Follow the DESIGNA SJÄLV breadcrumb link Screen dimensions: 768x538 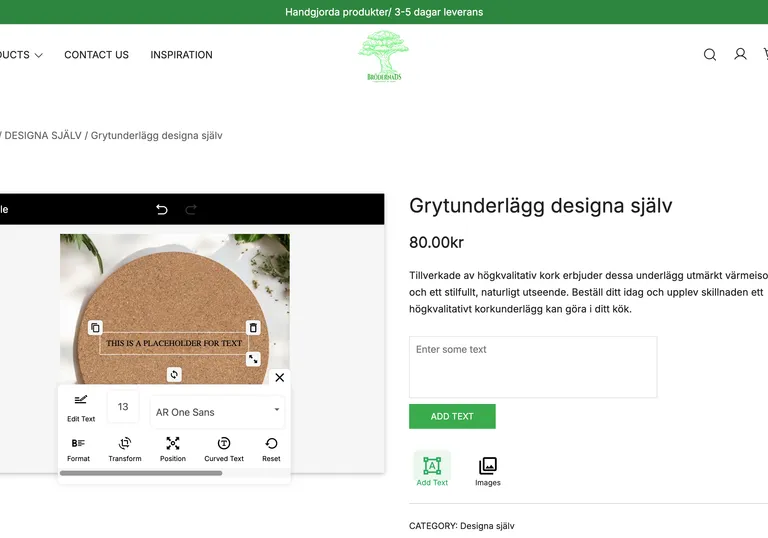(x=43, y=135)
